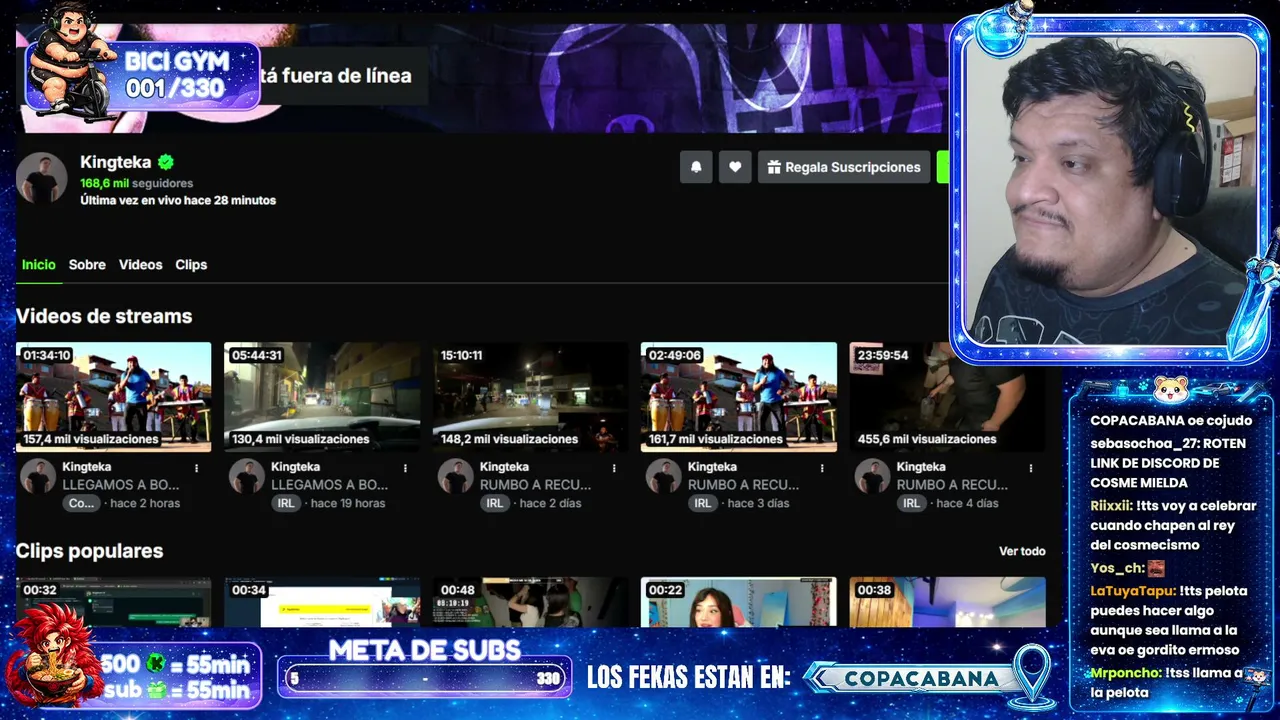1280x720 pixels.
Task: Select the IRL tag next to 'hace 3 días'
Action: (x=703, y=503)
